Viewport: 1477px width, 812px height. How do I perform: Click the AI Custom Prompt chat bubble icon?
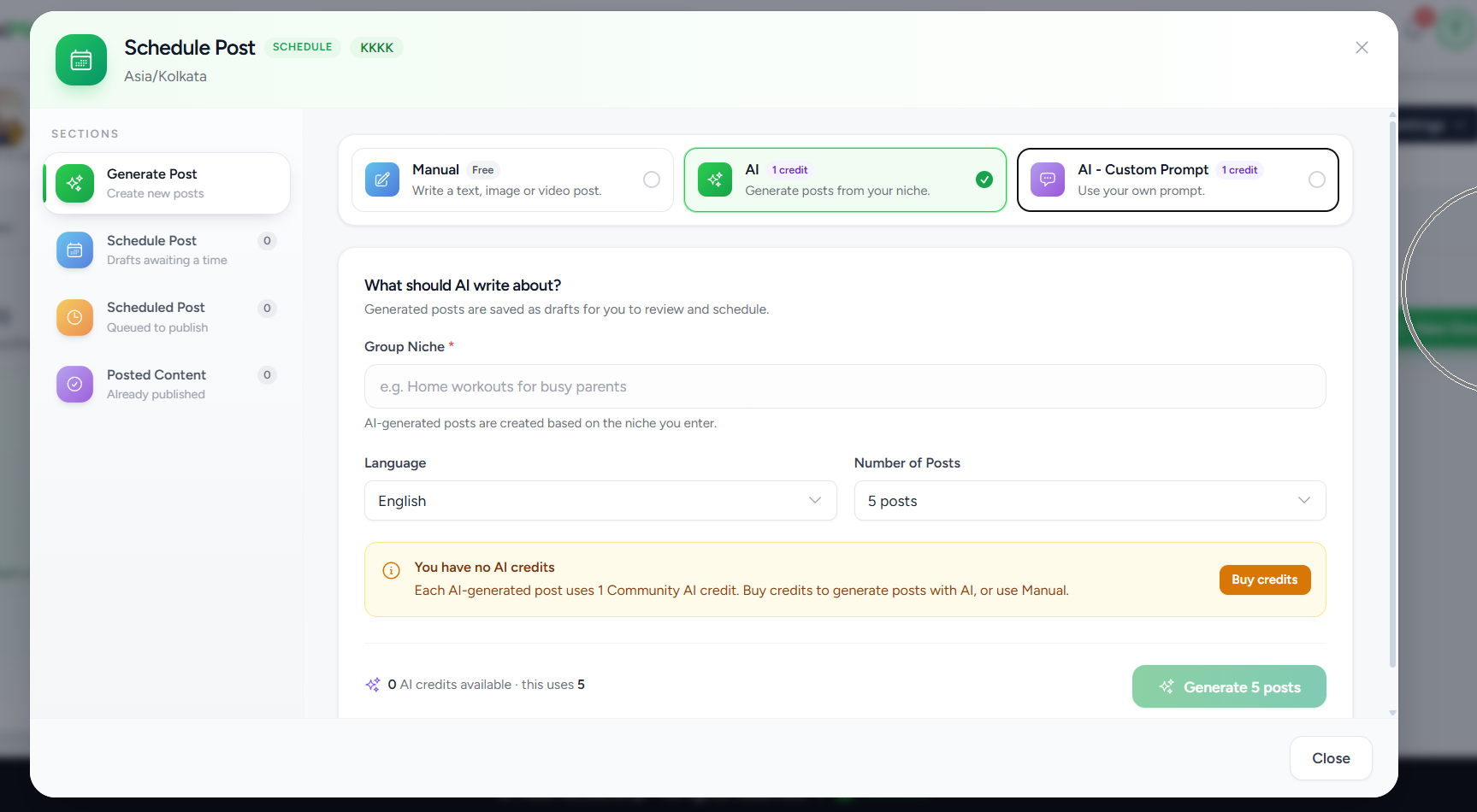(x=1048, y=179)
